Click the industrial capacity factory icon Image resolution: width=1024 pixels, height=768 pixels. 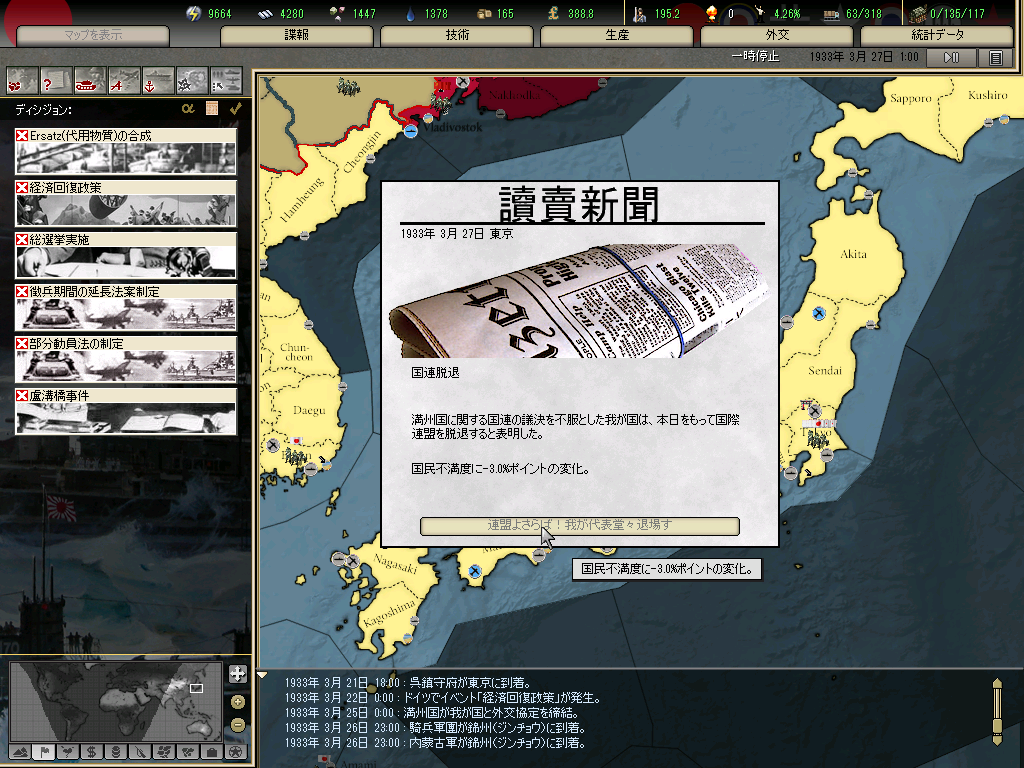(x=918, y=13)
